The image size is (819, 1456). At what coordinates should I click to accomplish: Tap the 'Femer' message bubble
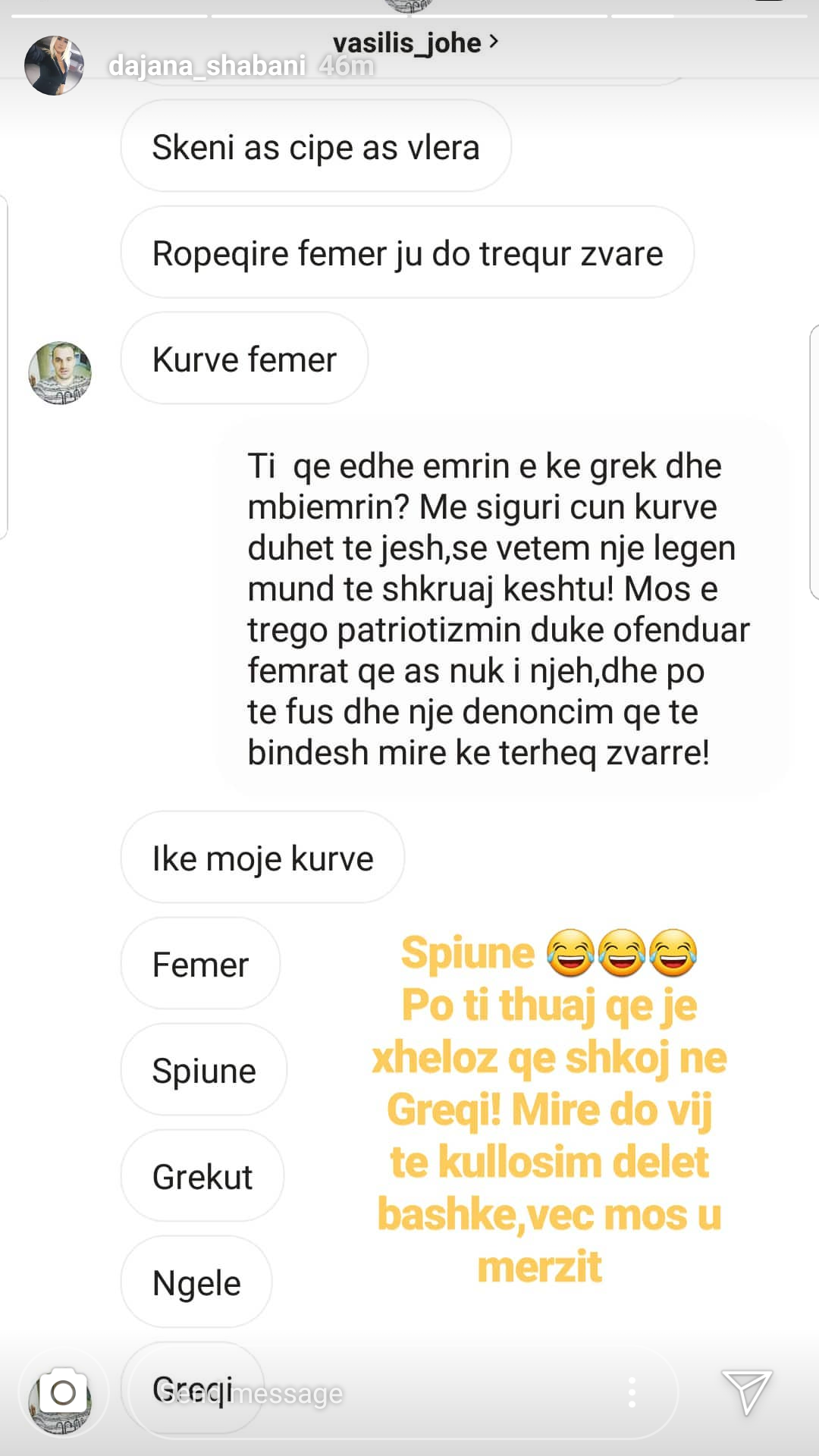click(200, 964)
